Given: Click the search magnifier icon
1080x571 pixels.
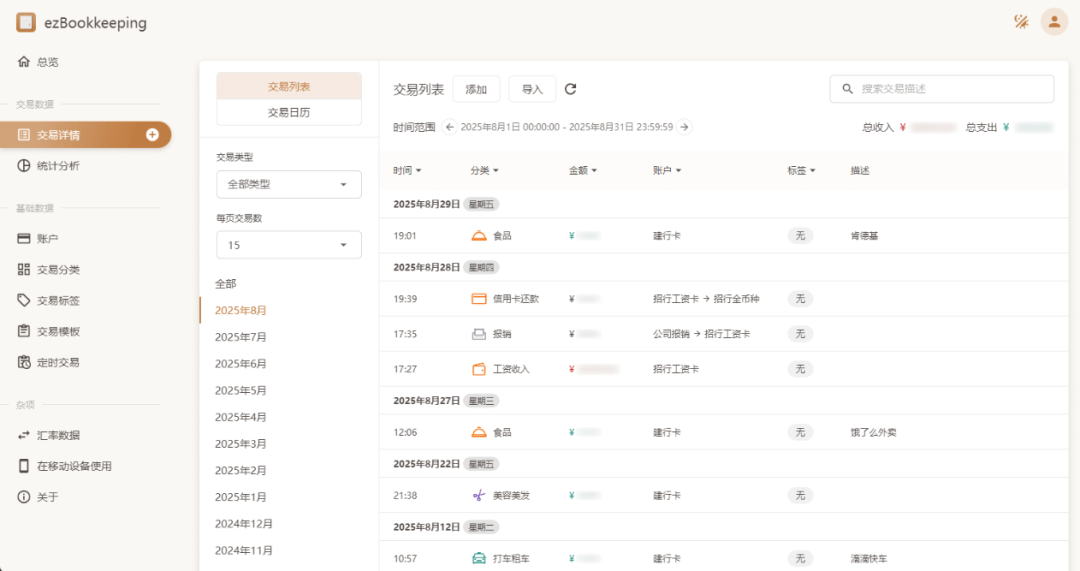Looking at the screenshot, I should 847,89.
